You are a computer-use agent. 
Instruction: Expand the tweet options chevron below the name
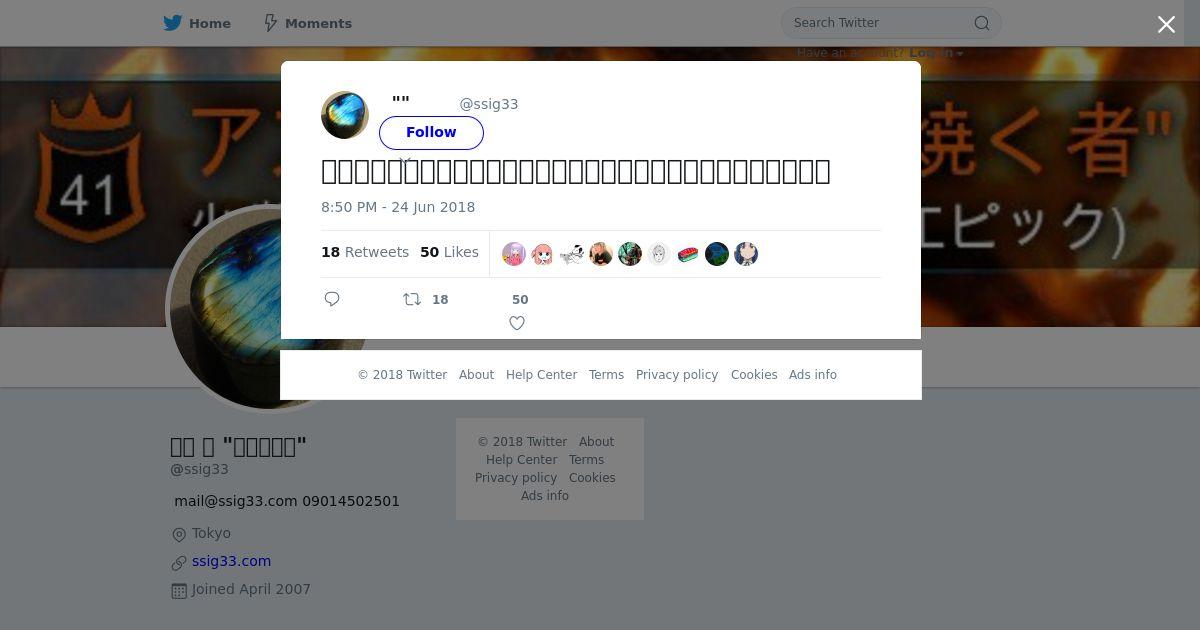click(405, 160)
